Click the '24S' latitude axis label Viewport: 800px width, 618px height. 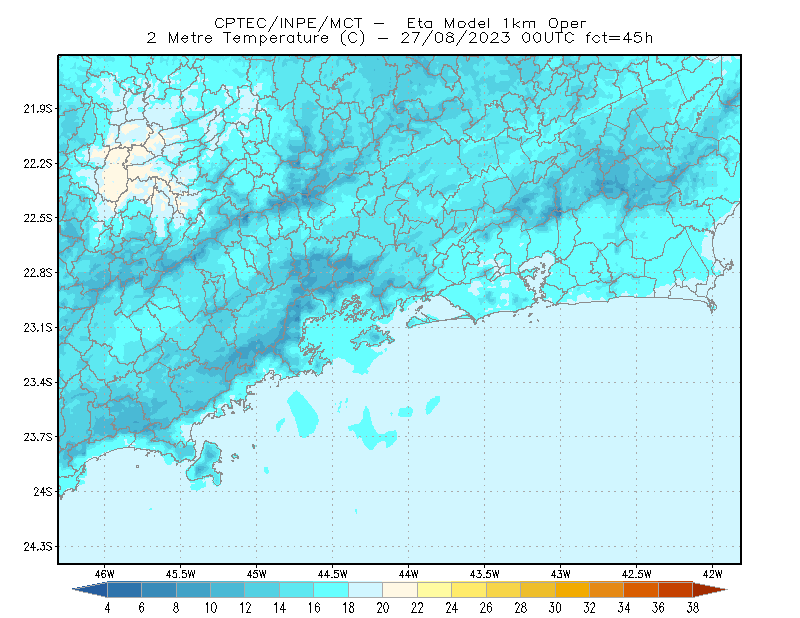pyautogui.click(x=43, y=491)
